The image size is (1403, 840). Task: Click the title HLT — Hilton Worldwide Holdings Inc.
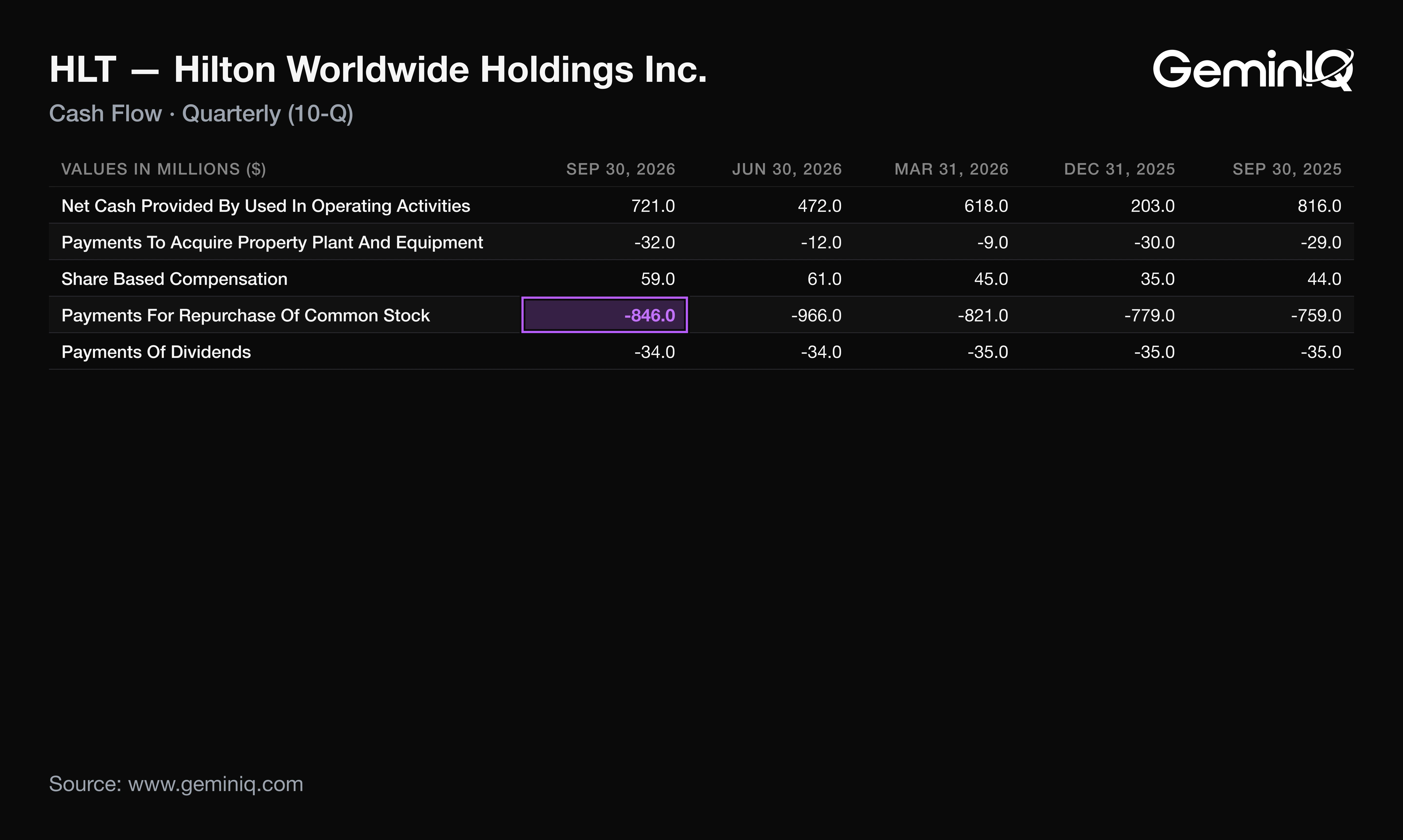(x=378, y=70)
